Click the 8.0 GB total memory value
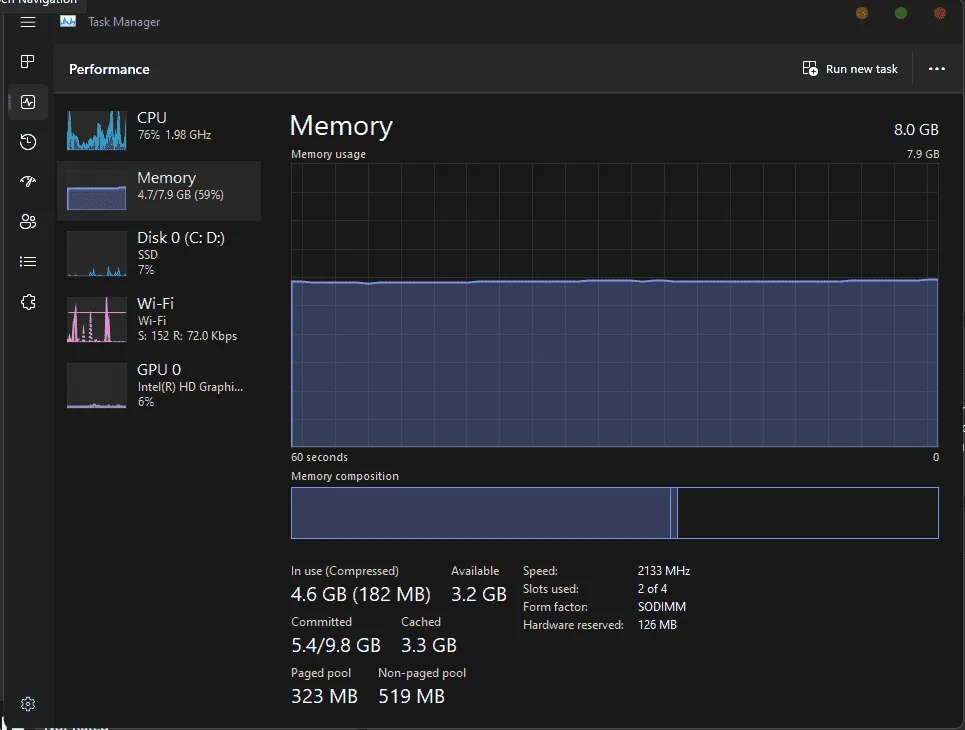This screenshot has width=965, height=730. point(916,130)
